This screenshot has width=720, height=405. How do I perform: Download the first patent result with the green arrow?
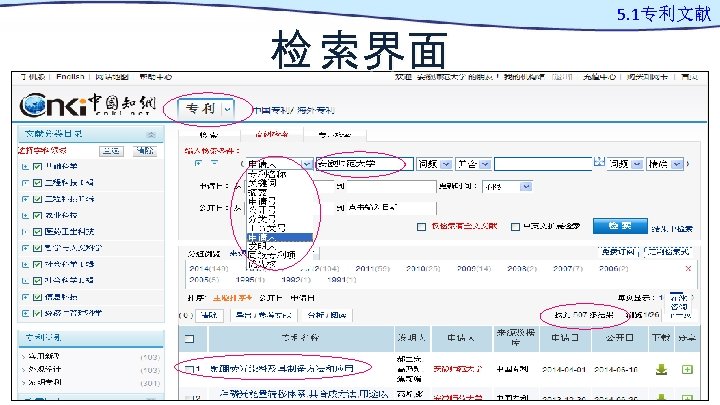tap(661, 369)
